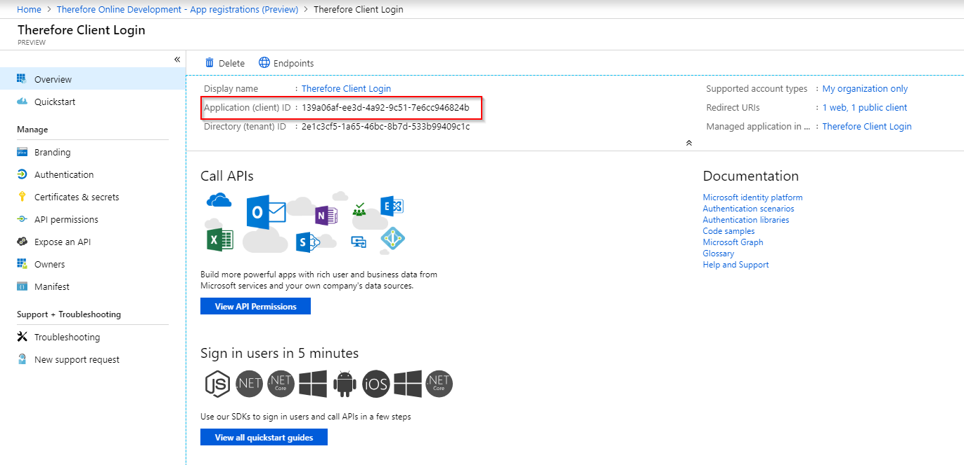The image size is (964, 465).
Task: Open Microsoft identity platform documentation link
Action: pyautogui.click(x=753, y=197)
